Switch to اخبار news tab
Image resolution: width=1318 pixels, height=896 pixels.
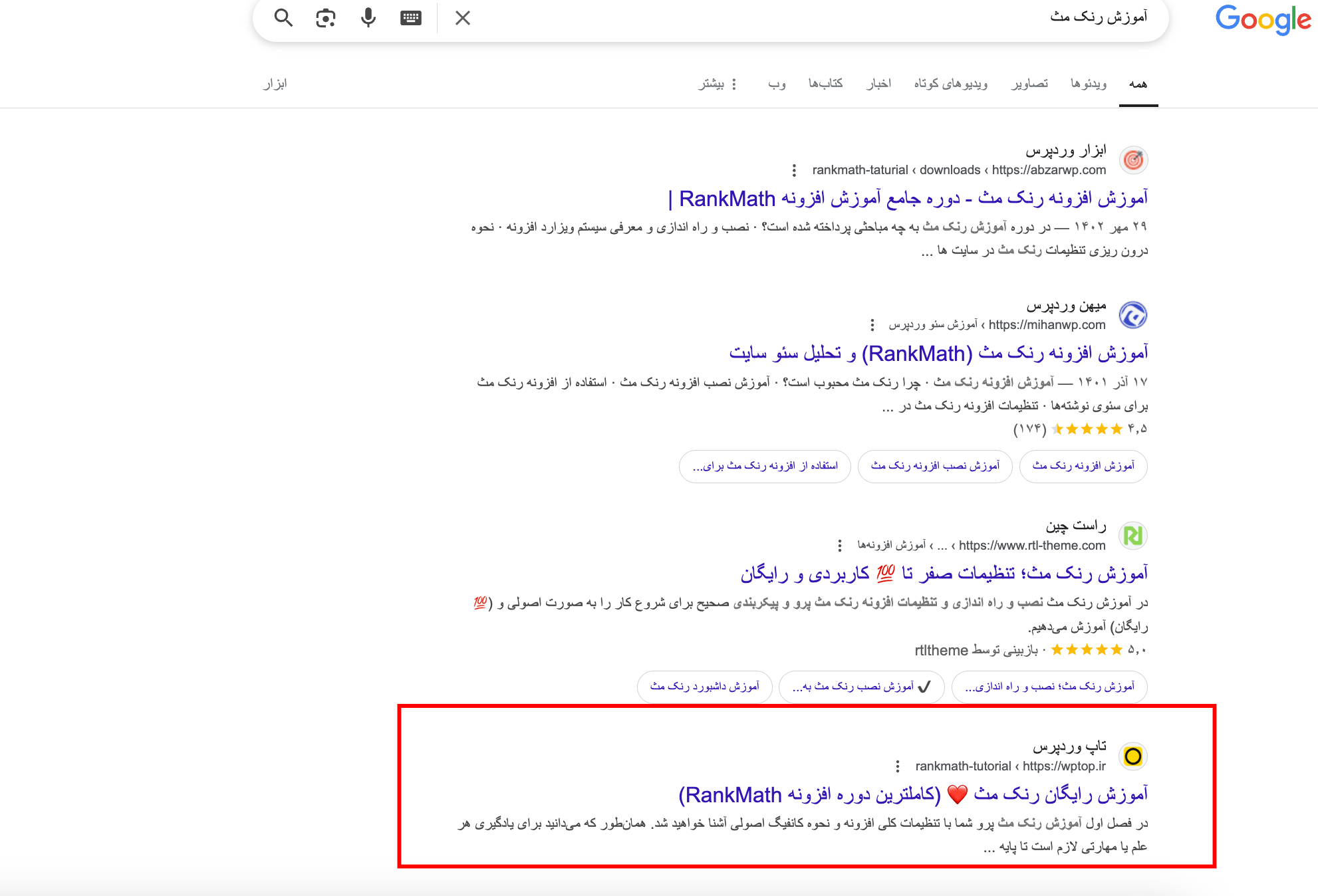[x=878, y=84]
